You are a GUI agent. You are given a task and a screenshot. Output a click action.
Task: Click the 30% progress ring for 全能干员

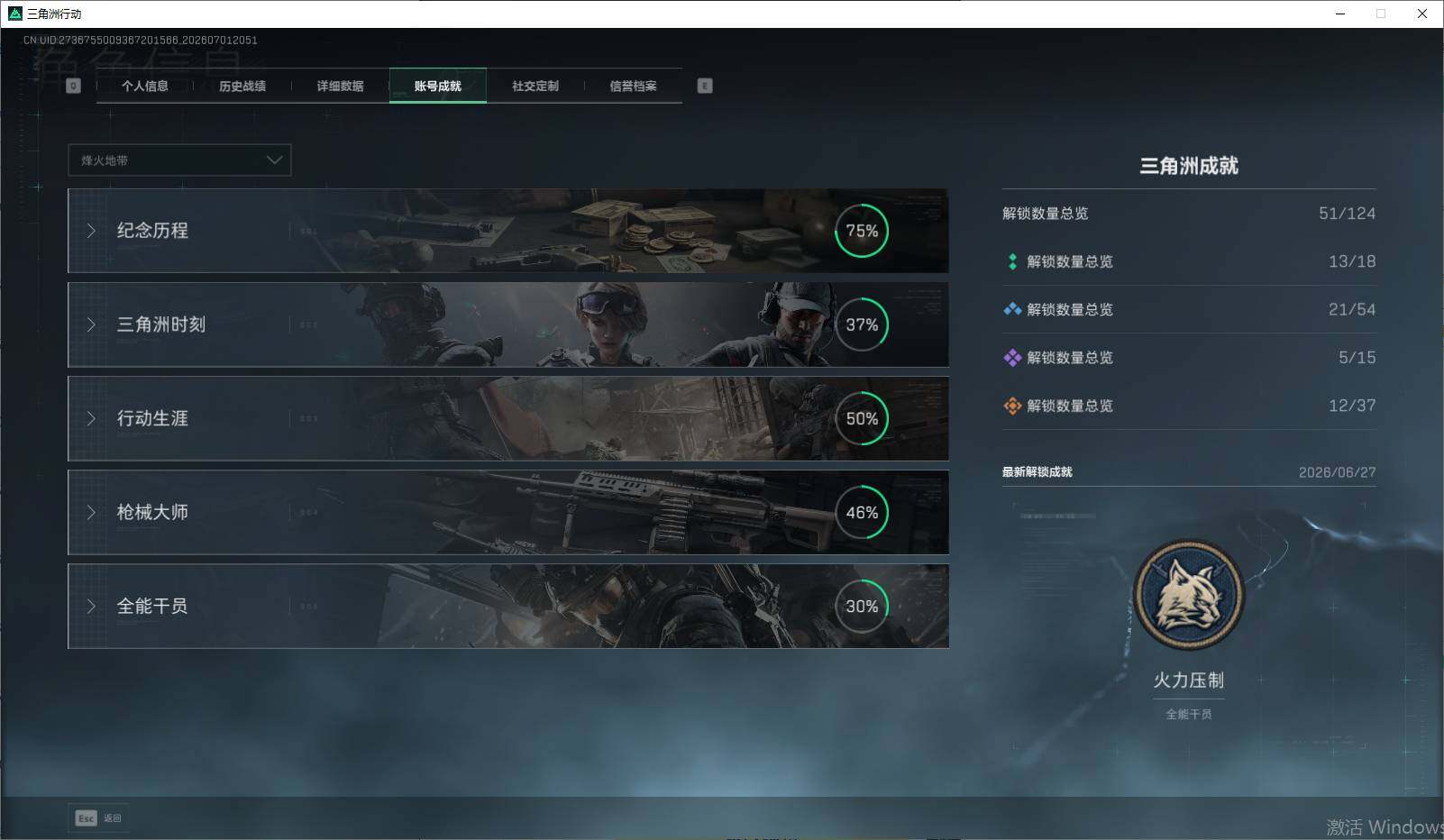pyautogui.click(x=862, y=606)
